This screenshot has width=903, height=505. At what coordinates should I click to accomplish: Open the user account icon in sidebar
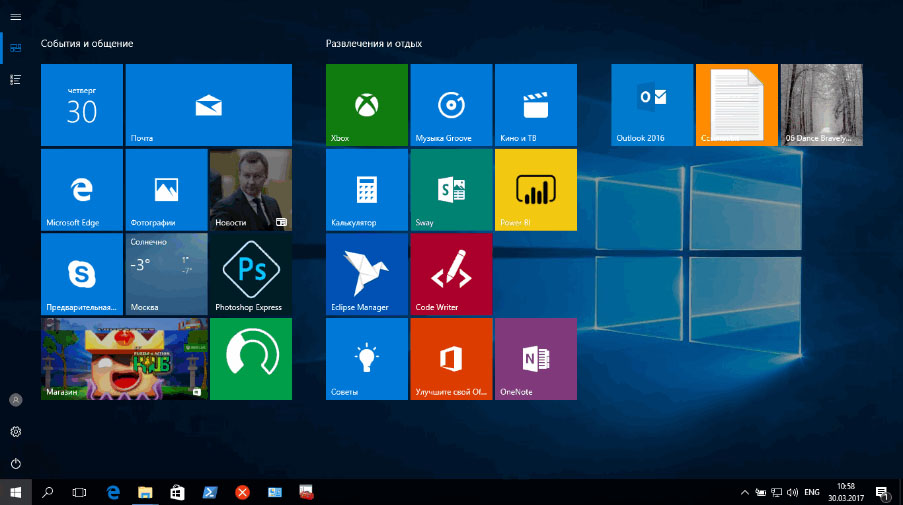tap(16, 400)
